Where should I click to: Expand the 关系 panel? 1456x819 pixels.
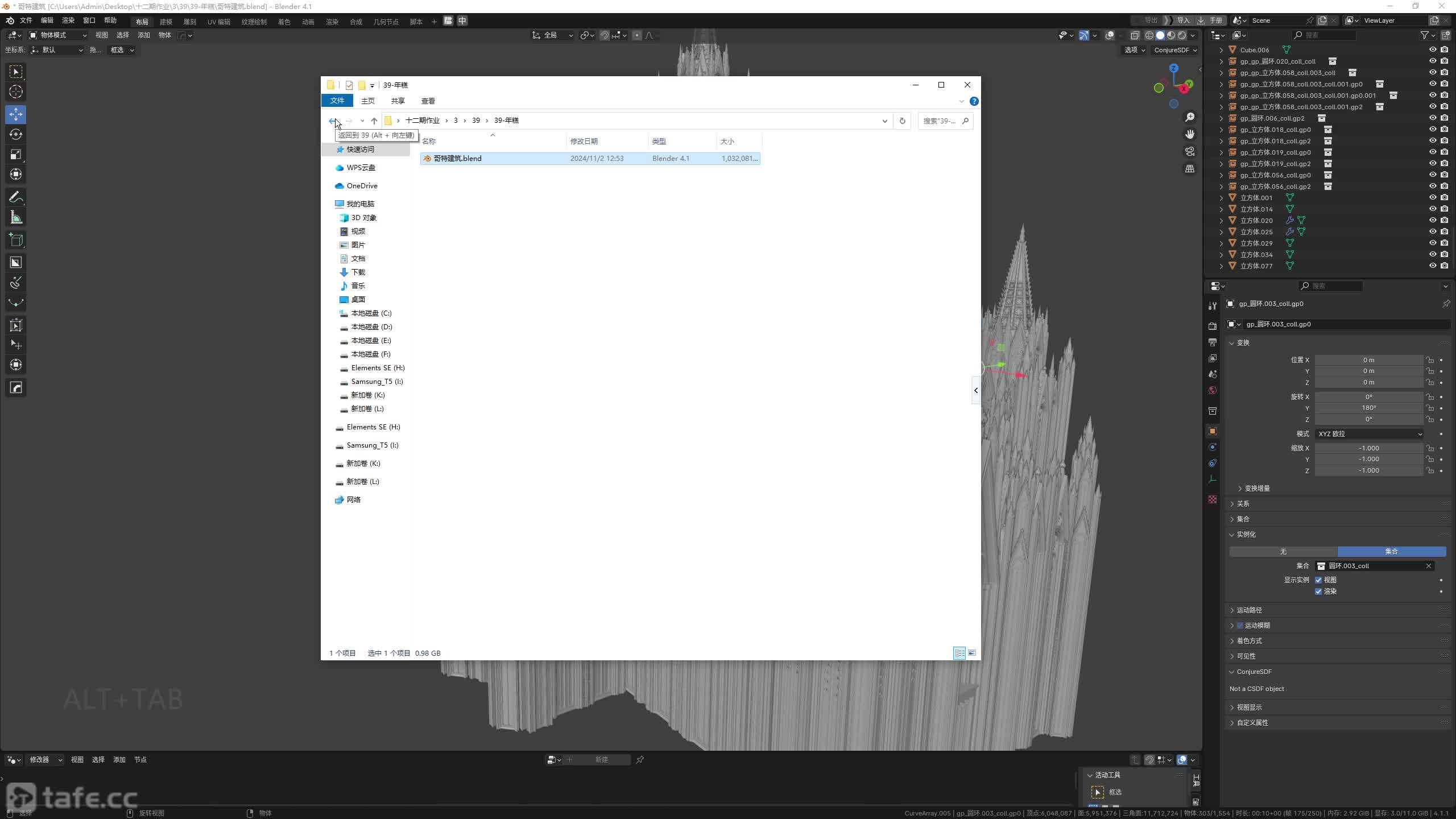[1243, 504]
